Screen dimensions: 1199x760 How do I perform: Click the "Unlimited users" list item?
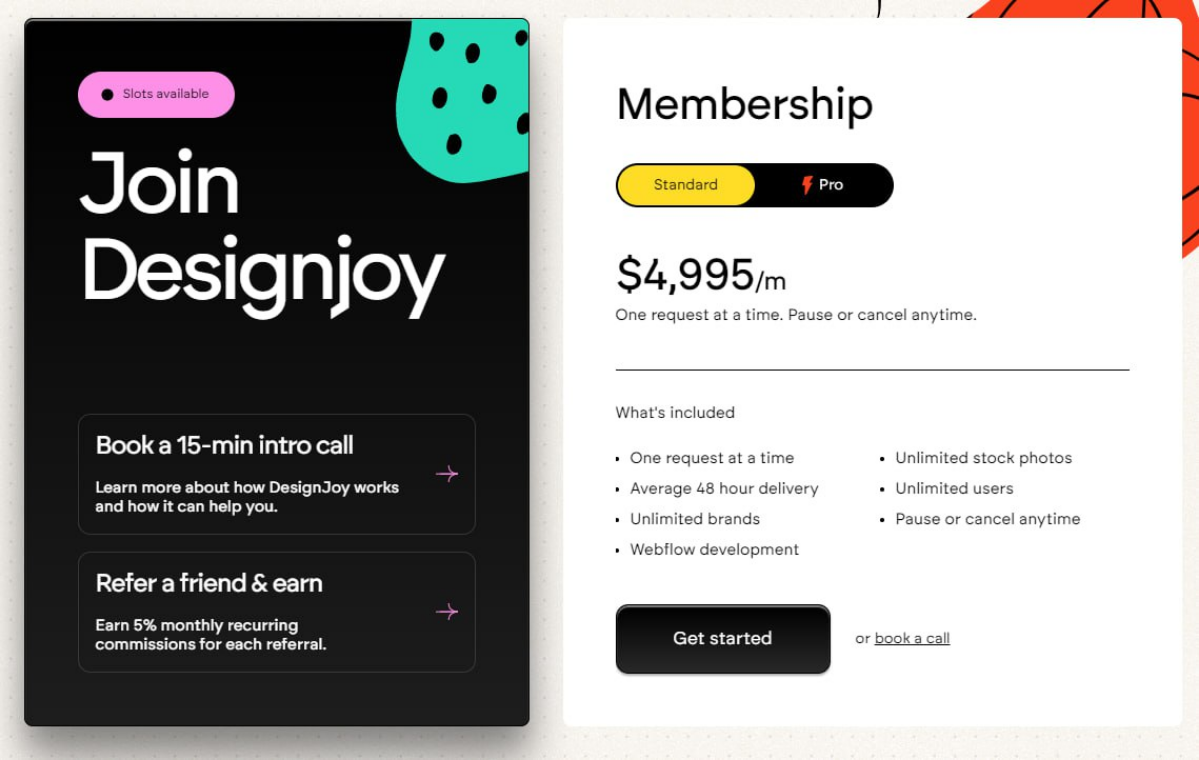pyautogui.click(x=954, y=489)
